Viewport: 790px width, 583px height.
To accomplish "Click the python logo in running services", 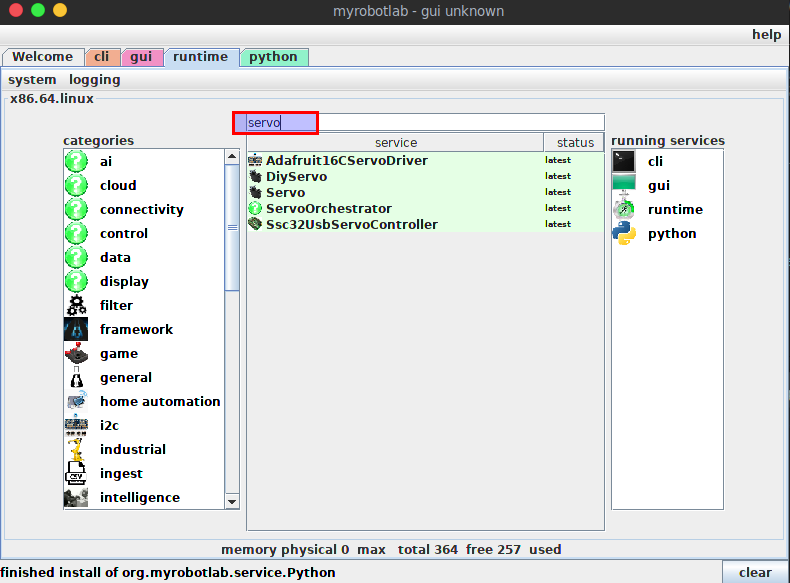I will 624,233.
